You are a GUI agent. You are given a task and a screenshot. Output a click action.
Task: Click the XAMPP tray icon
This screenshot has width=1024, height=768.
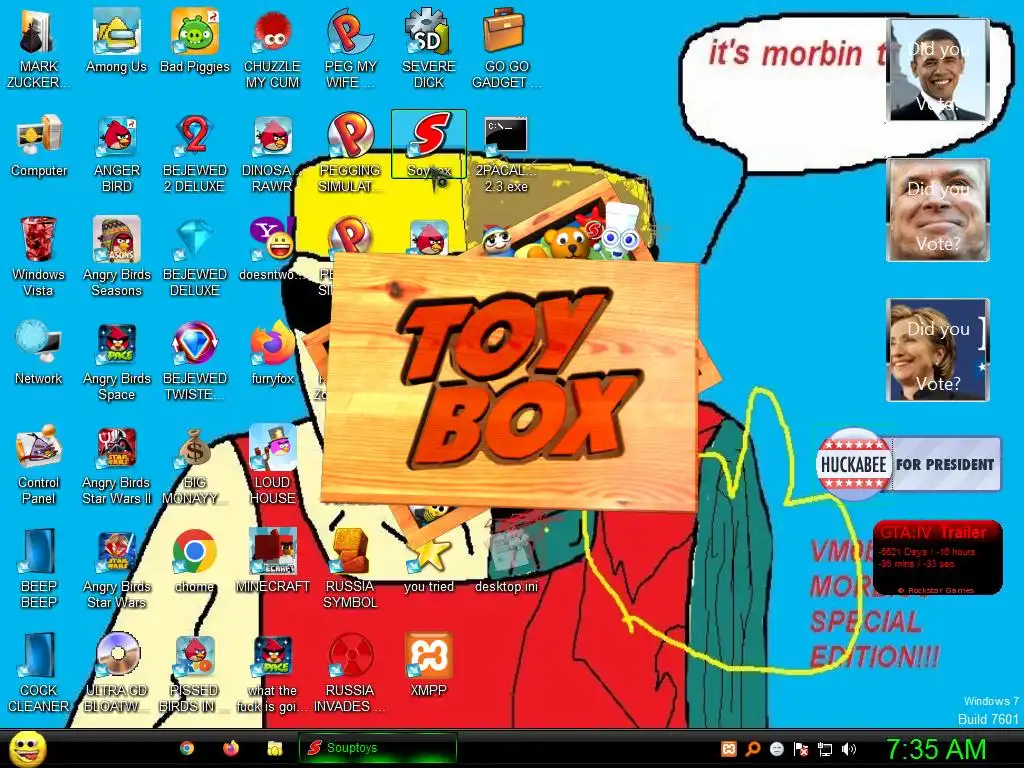click(729, 749)
